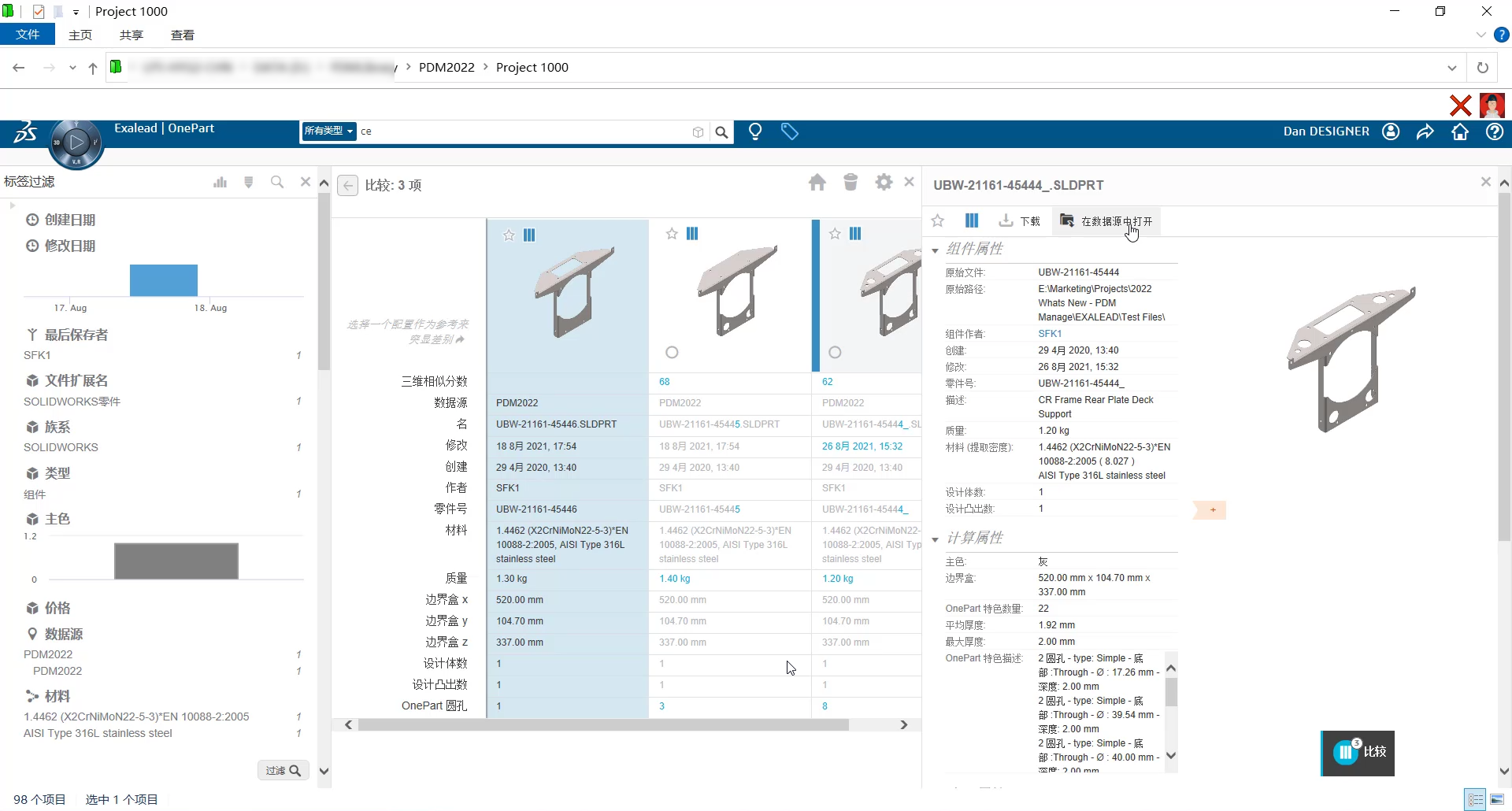
Task: Click the home icon in the comparison panel
Action: (817, 183)
